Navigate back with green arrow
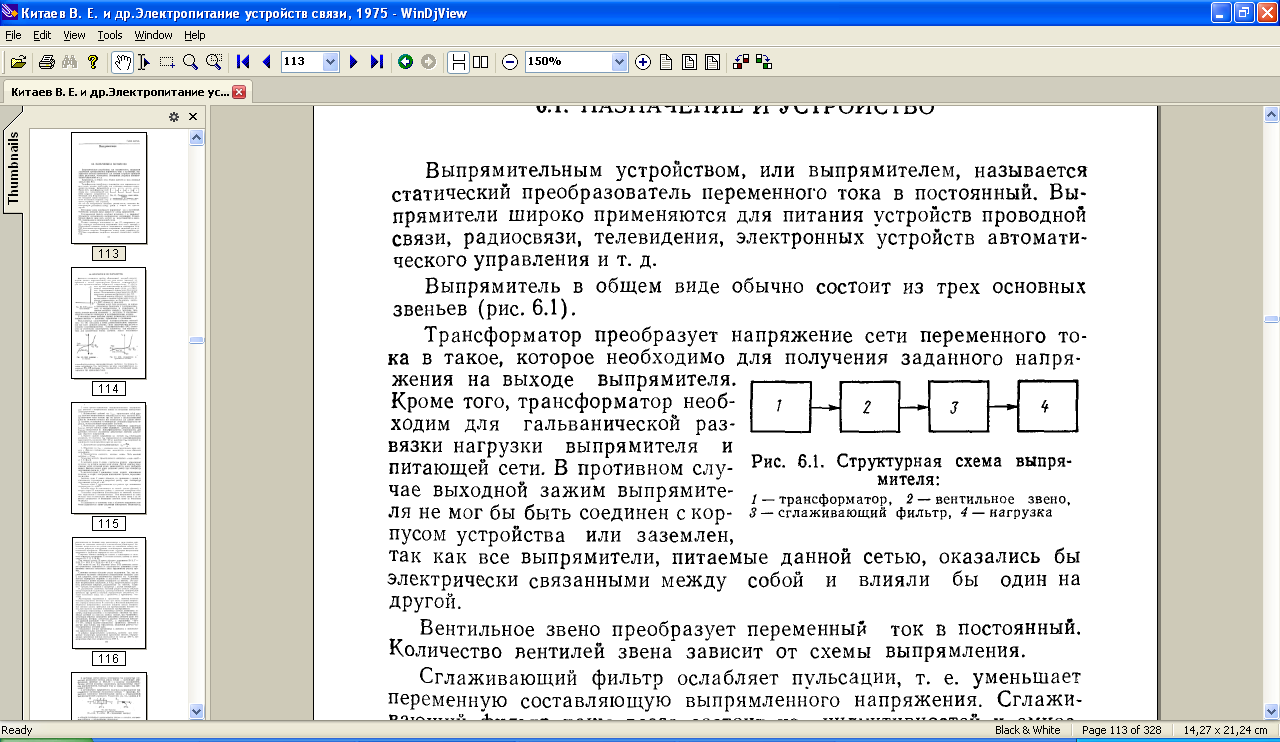This screenshot has width=1280, height=742. [405, 62]
